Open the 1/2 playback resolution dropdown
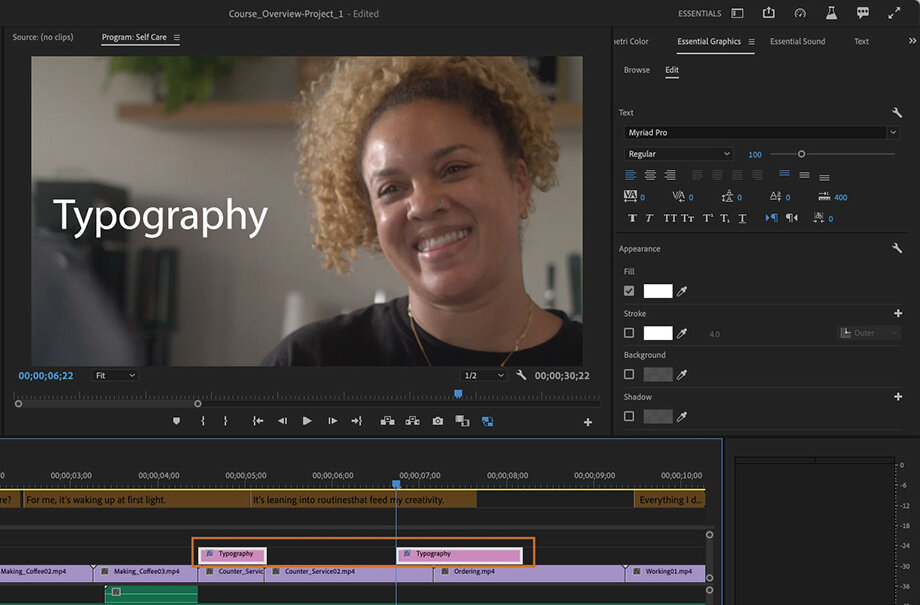920x605 pixels. [483, 375]
